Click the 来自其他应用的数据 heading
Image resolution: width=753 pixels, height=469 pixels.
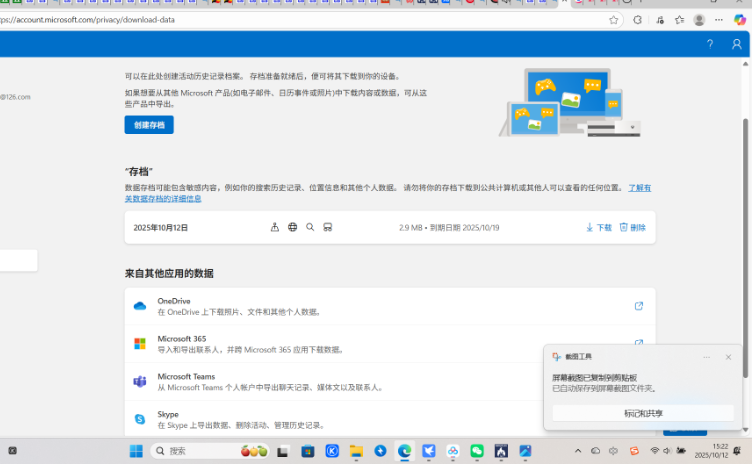pos(169,274)
